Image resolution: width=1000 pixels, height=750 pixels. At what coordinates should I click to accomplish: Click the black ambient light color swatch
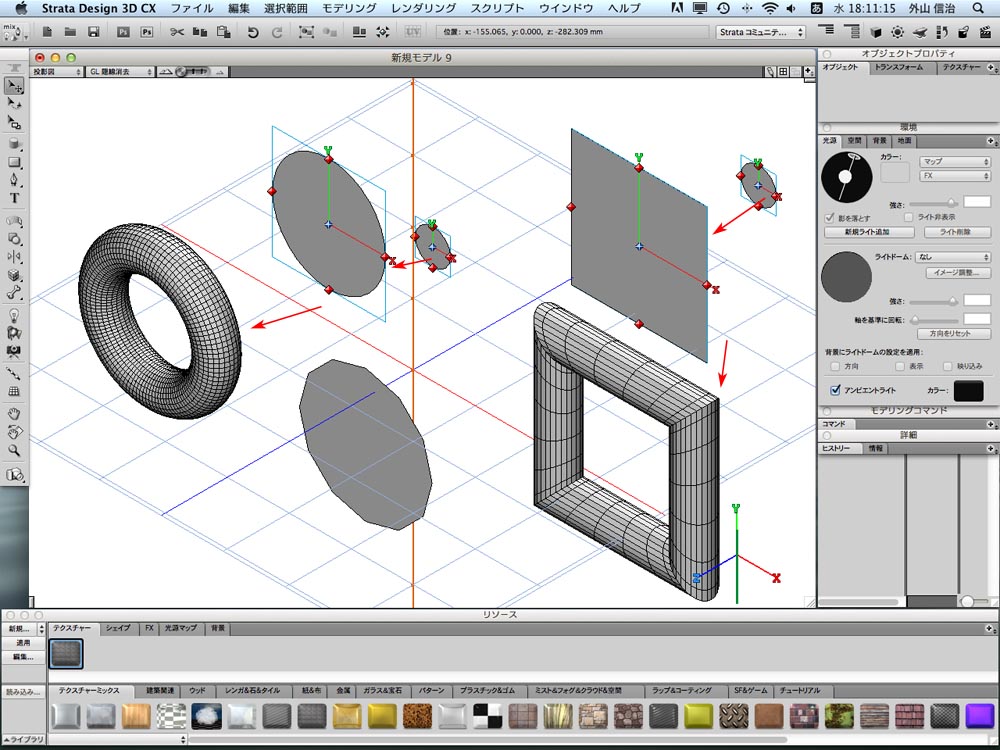coord(968,390)
